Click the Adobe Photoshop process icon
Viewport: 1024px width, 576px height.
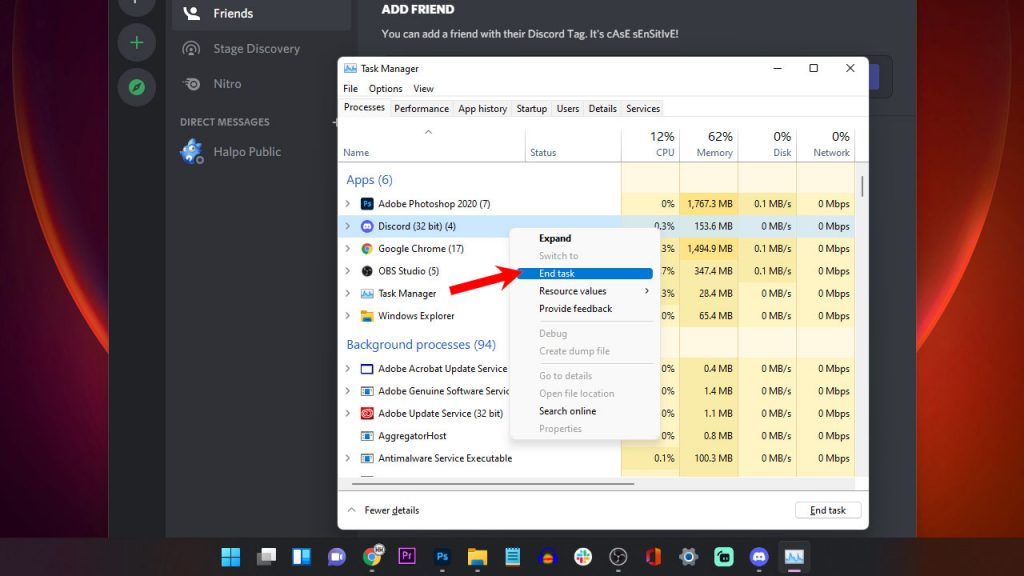pos(367,204)
